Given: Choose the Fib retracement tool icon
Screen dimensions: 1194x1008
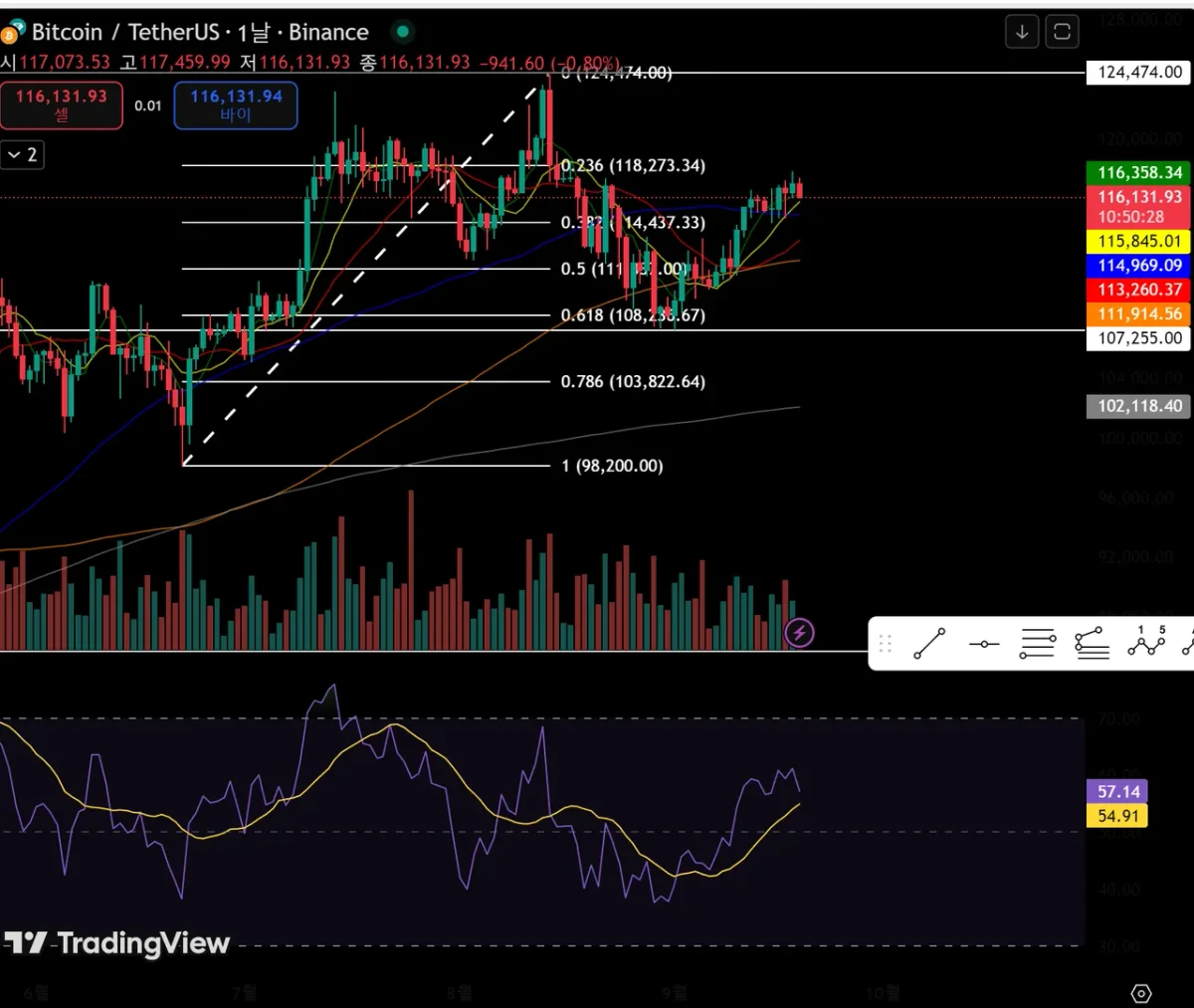Looking at the screenshot, I should (1038, 644).
